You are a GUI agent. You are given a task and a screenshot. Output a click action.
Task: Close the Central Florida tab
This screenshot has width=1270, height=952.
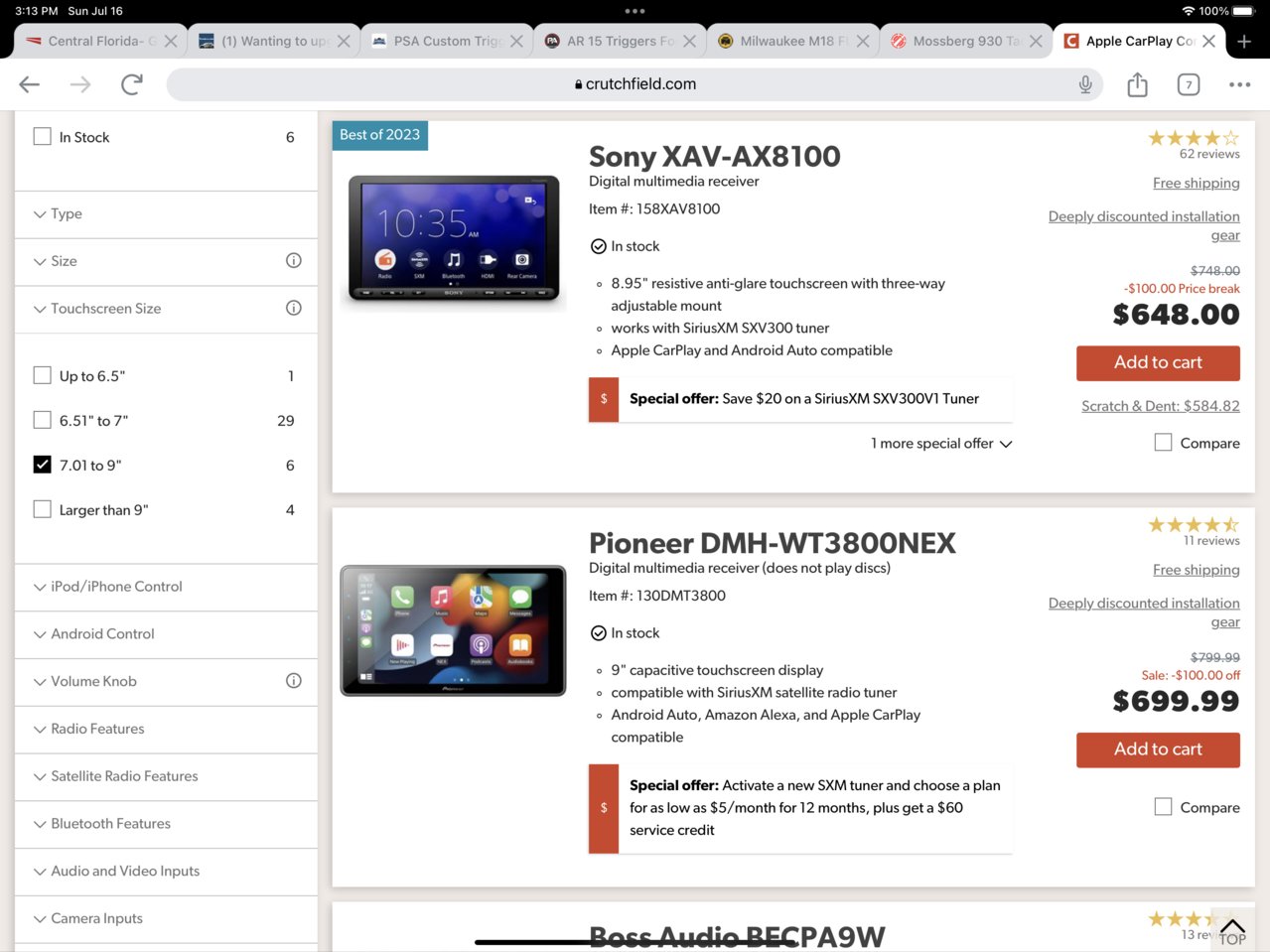(x=171, y=41)
